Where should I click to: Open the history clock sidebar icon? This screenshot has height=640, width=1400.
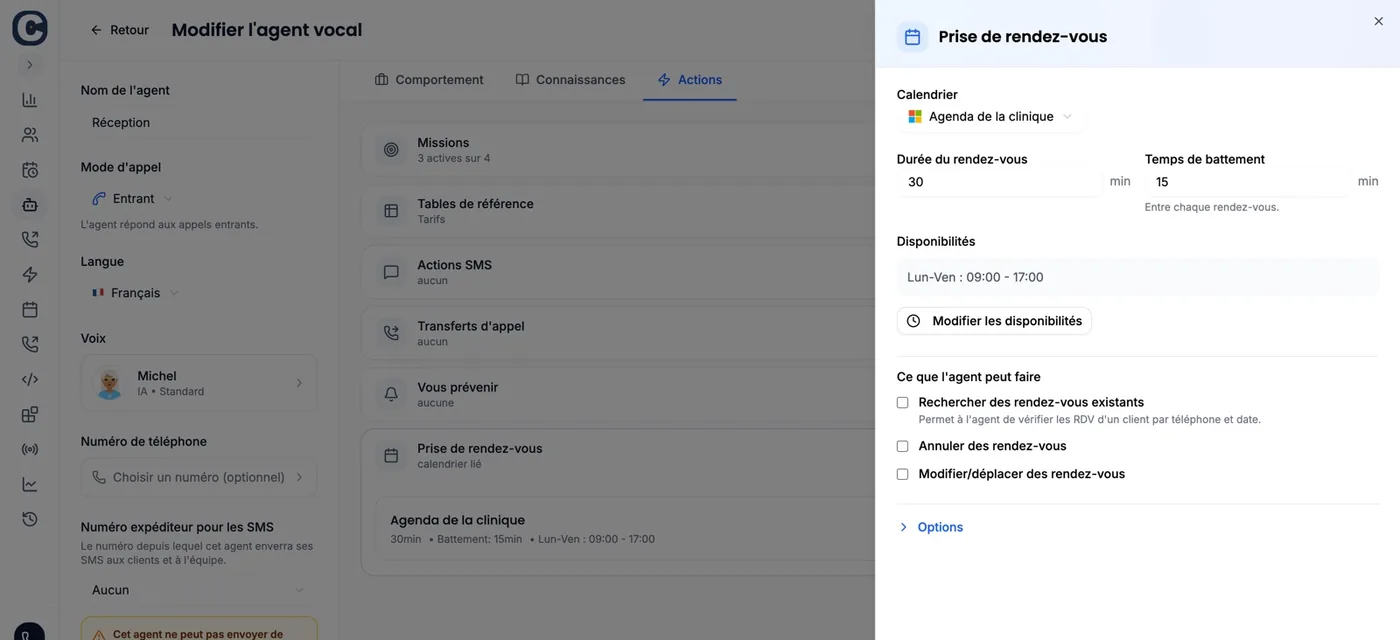pos(30,520)
